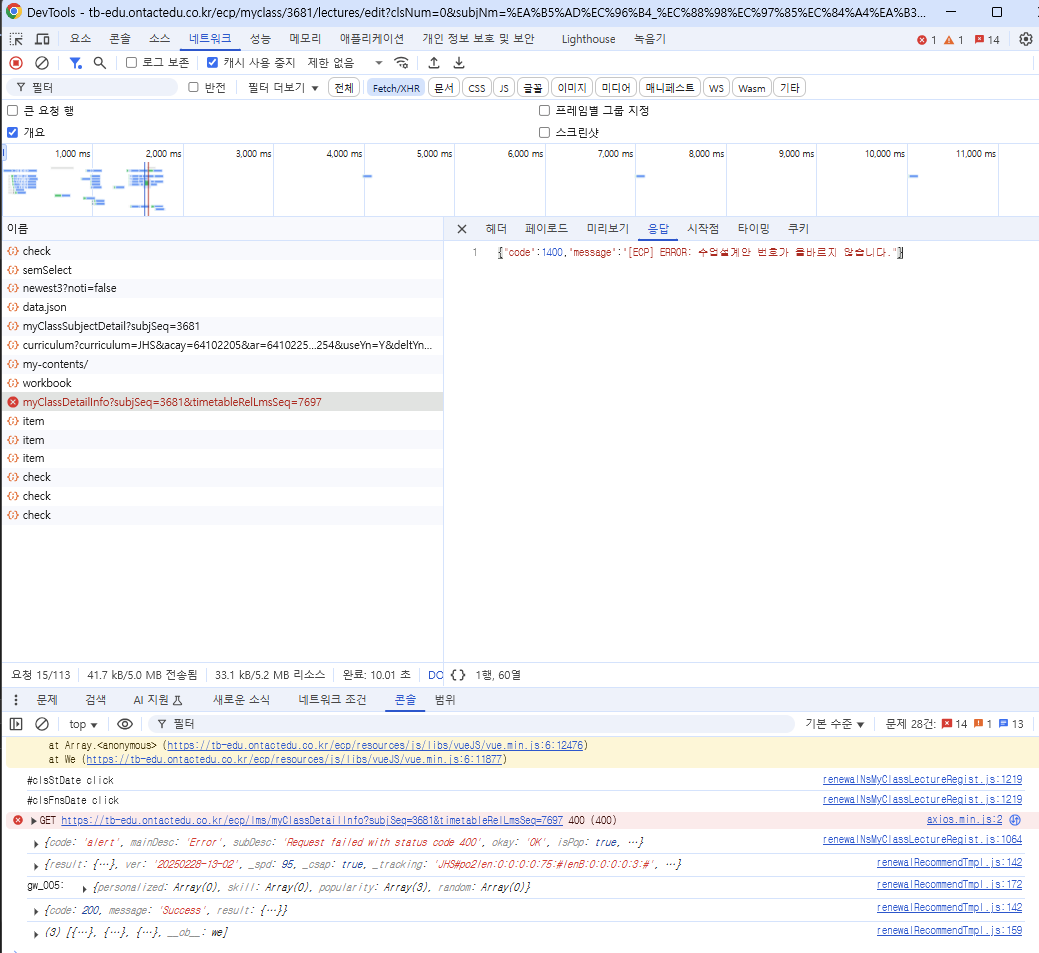Open DevTools settings gear

[1025, 39]
